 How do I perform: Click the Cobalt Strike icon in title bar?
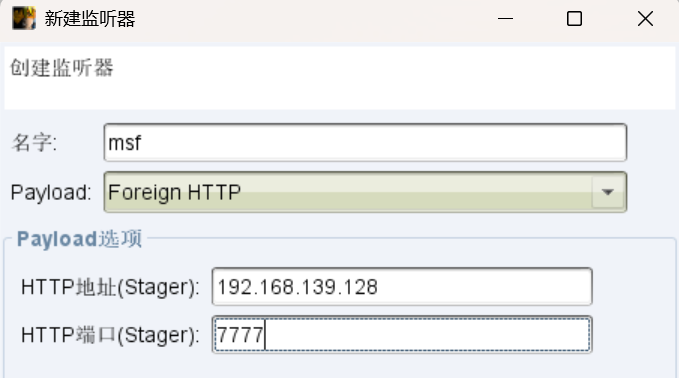[24, 19]
